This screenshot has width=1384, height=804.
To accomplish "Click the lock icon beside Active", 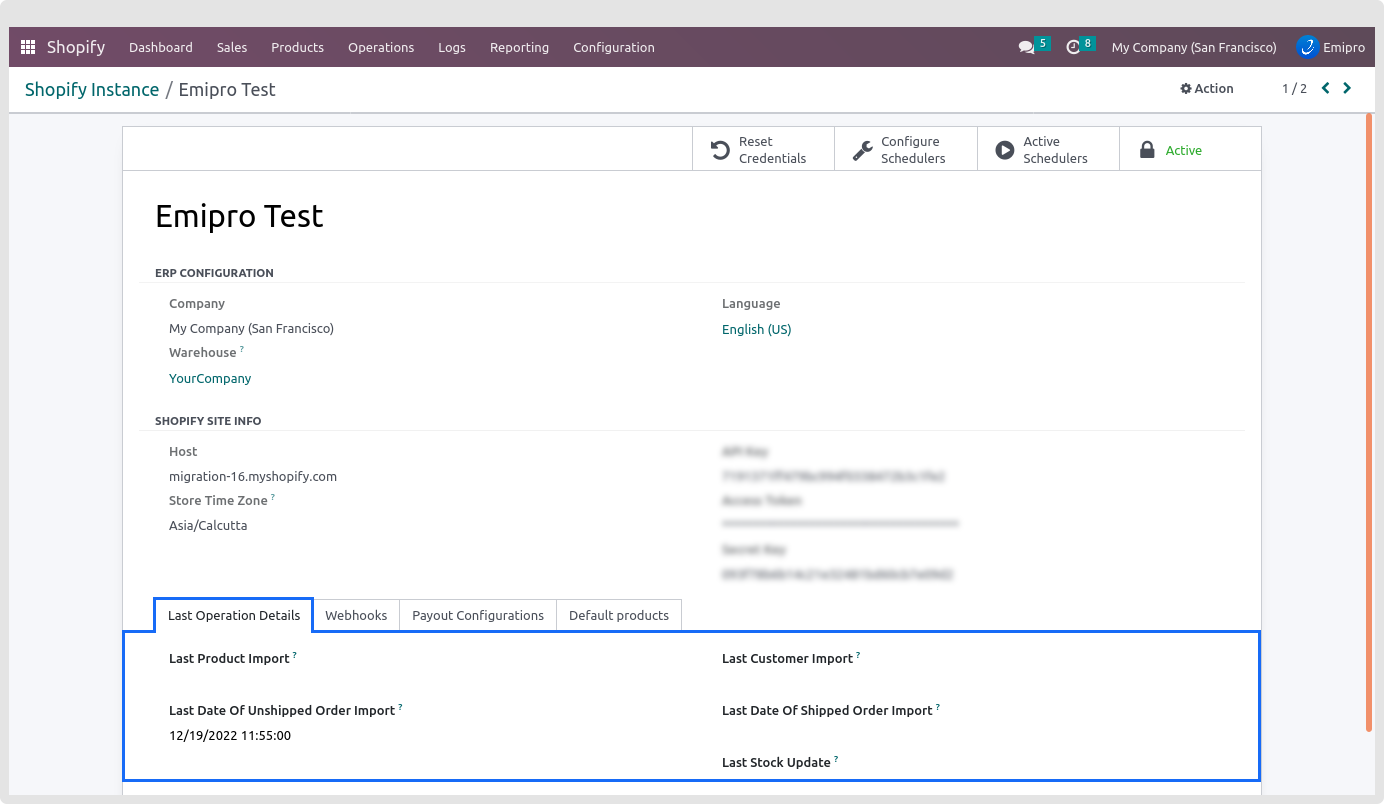I will click(x=1147, y=150).
